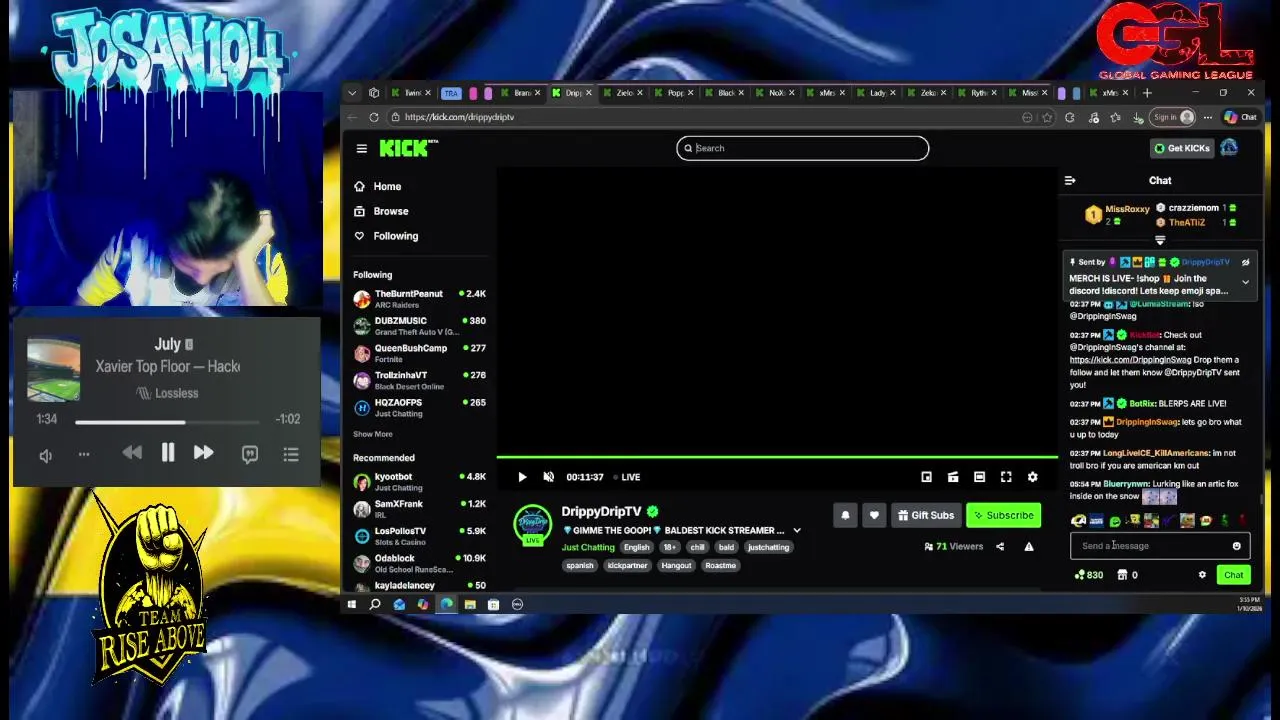The height and width of the screenshot is (720, 1280).
Task: Open LosPollosTV recommended channel
Action: click(x=420, y=535)
